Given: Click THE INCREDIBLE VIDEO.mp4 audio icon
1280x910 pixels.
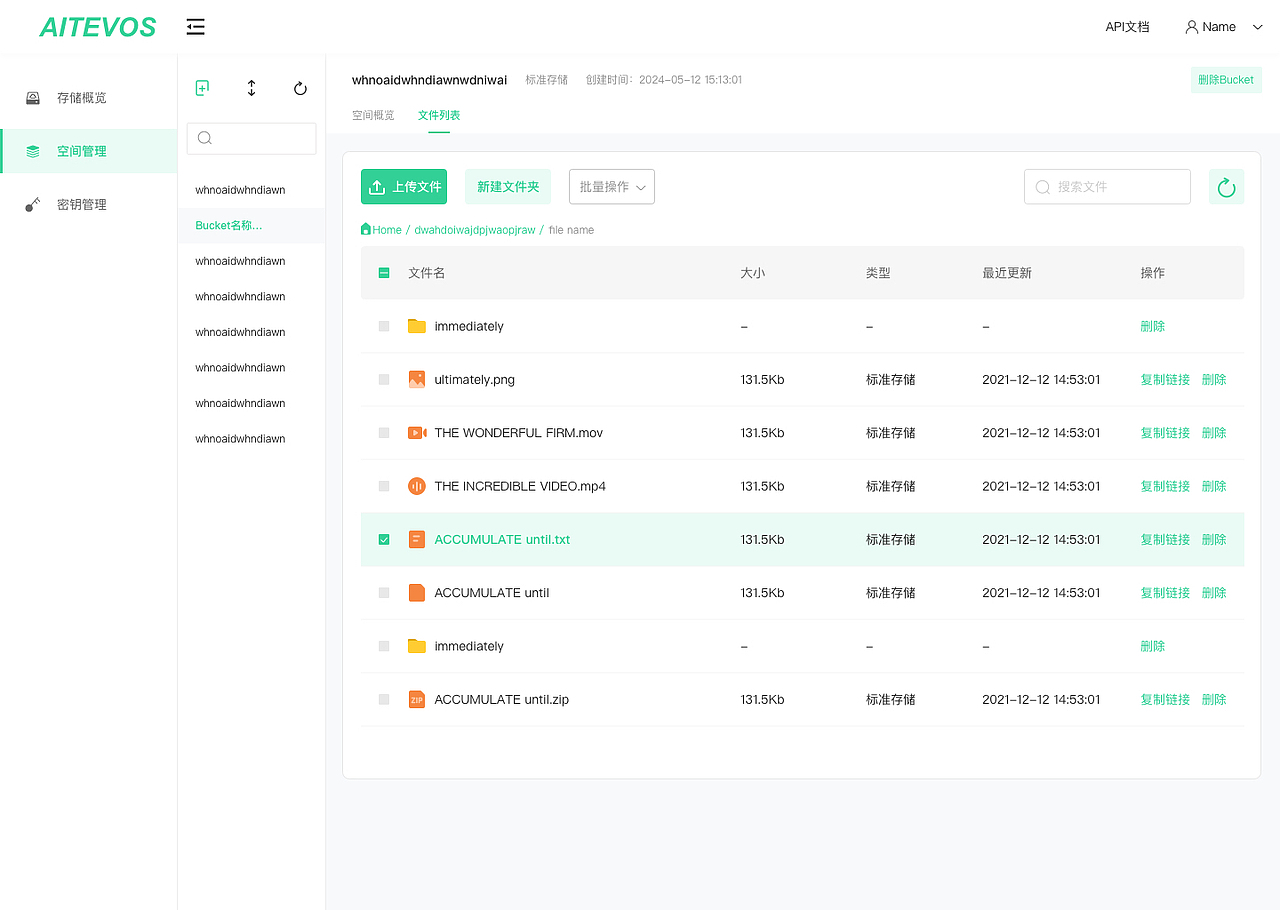Looking at the screenshot, I should coord(417,486).
